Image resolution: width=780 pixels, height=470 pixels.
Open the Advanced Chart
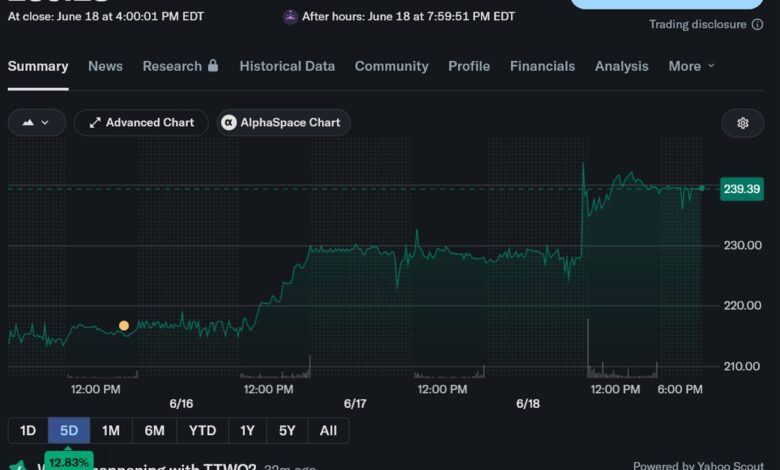[x=141, y=122]
